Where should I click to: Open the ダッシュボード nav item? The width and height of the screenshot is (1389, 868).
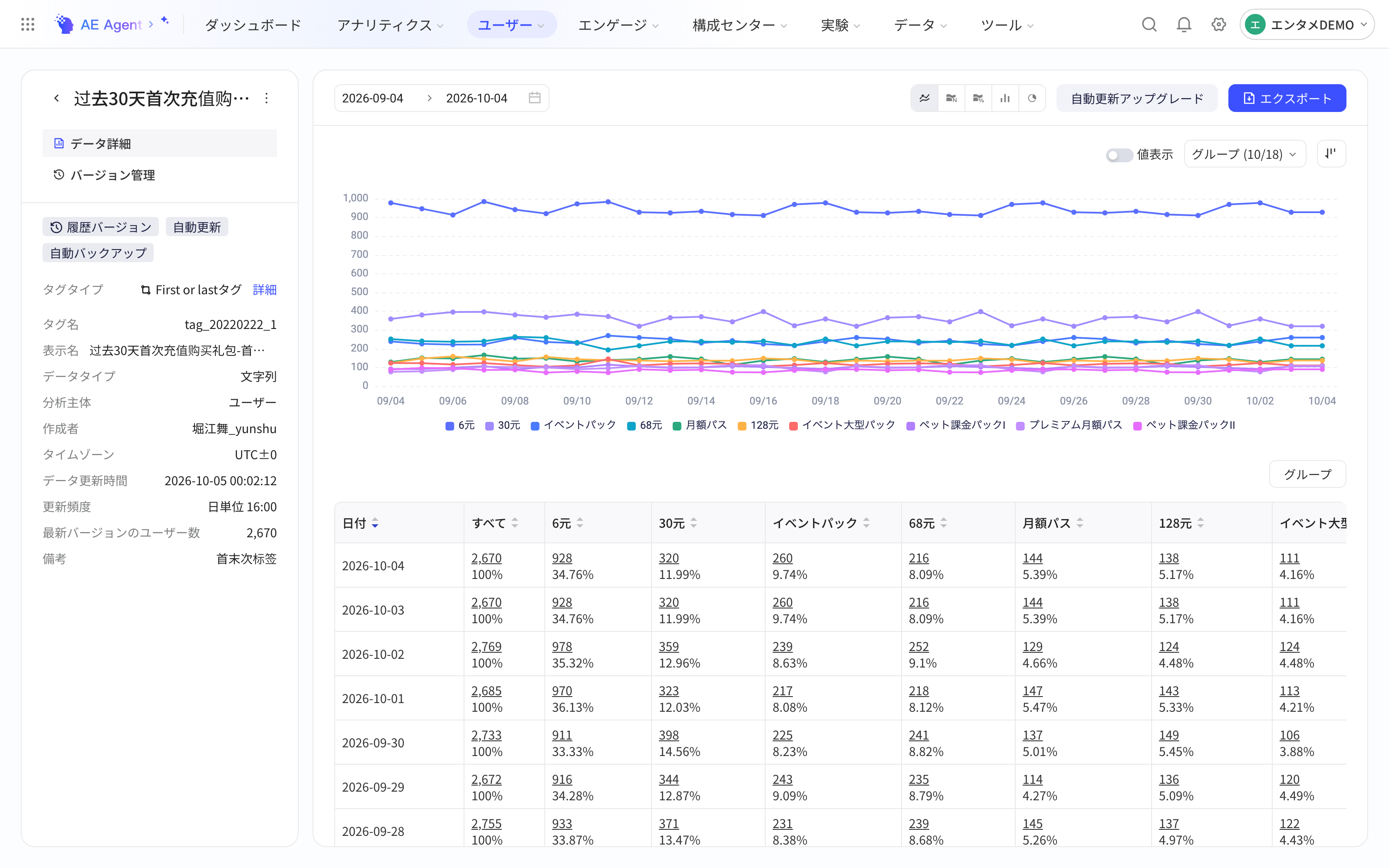(253, 25)
